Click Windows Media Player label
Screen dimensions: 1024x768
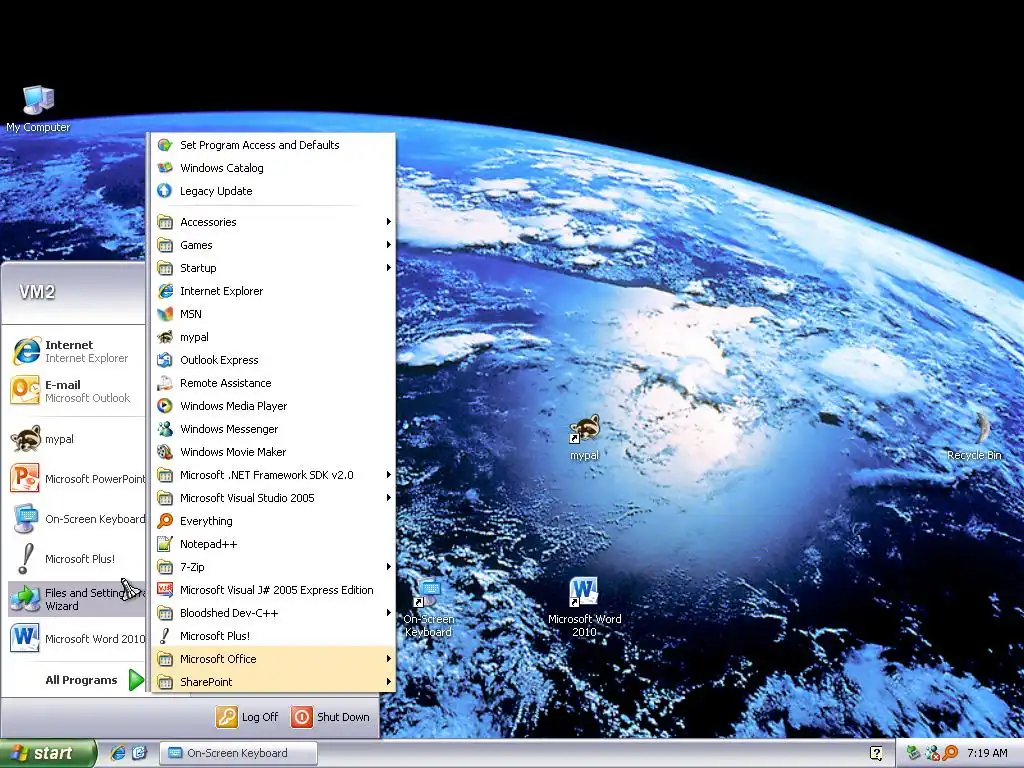234,406
